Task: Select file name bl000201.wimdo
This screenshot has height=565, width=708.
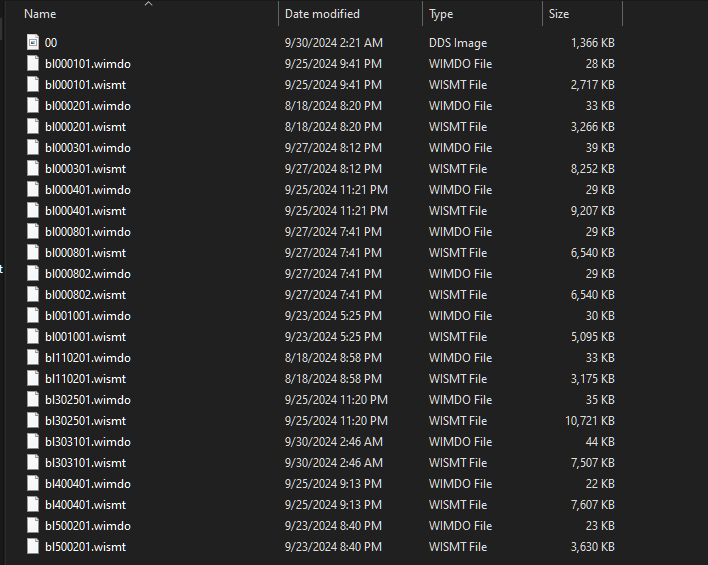Action: 88,106
